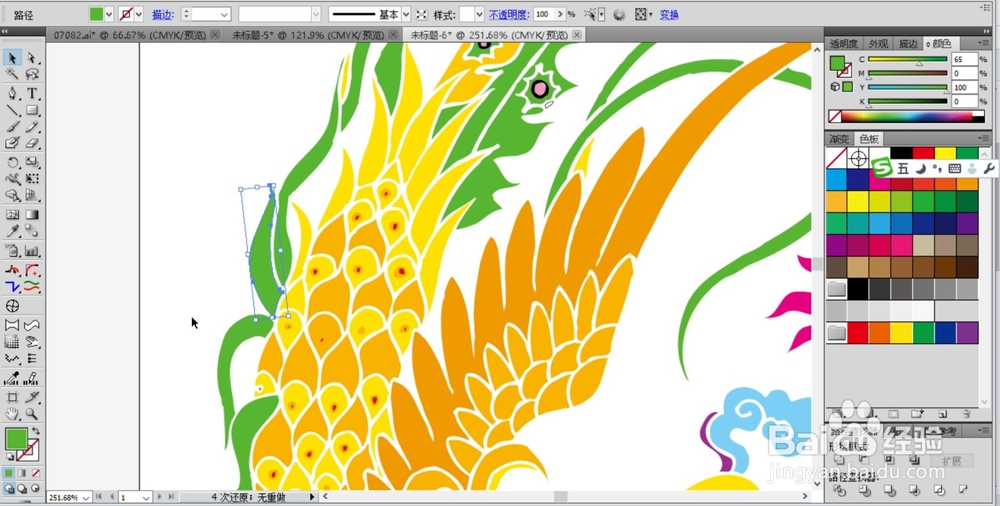Image resolution: width=1000 pixels, height=506 pixels.
Task: Open fill color dropdown in control bar
Action: [108, 14]
